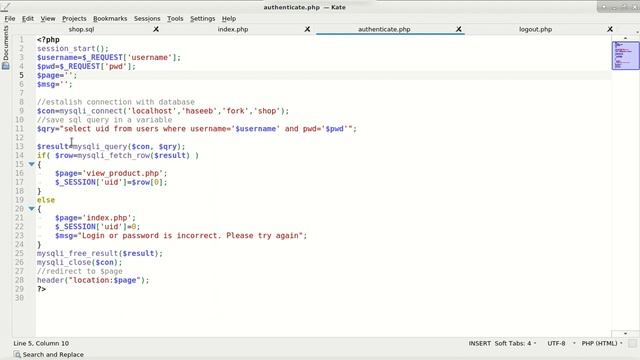Click the $pwd=$_REQUEST['pwd'] line
Image resolution: width=640 pixels, height=360 pixels.
pyautogui.click(x=86, y=67)
